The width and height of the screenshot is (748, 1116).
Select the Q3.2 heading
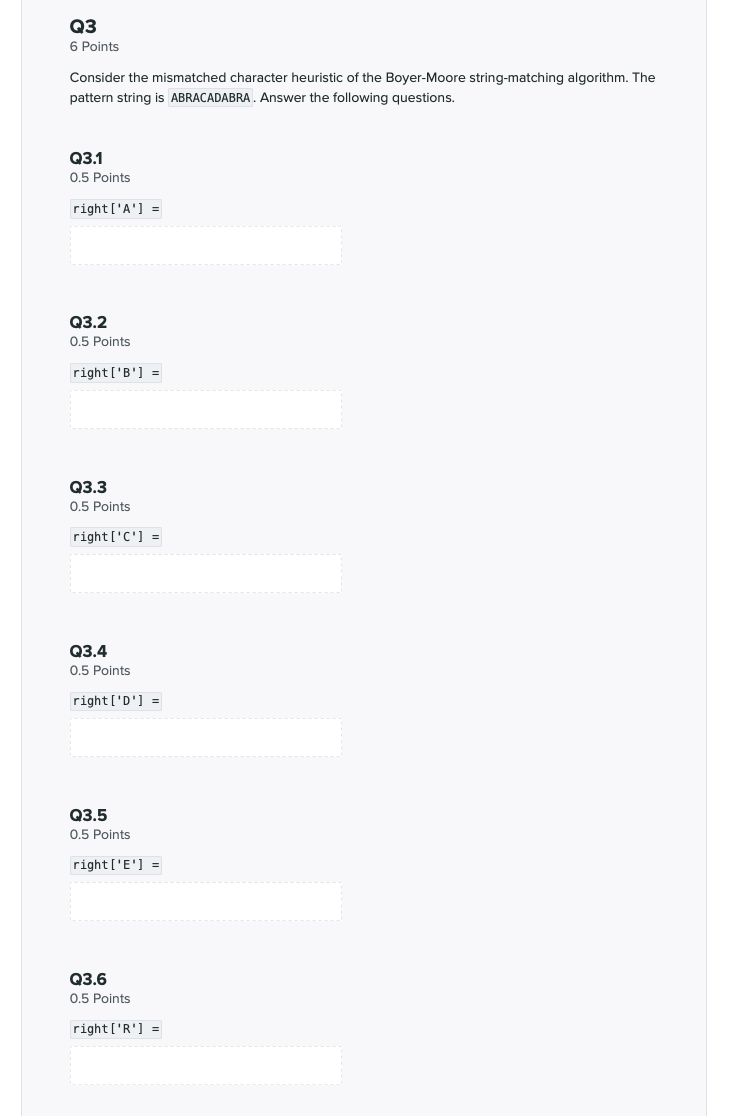coord(88,322)
